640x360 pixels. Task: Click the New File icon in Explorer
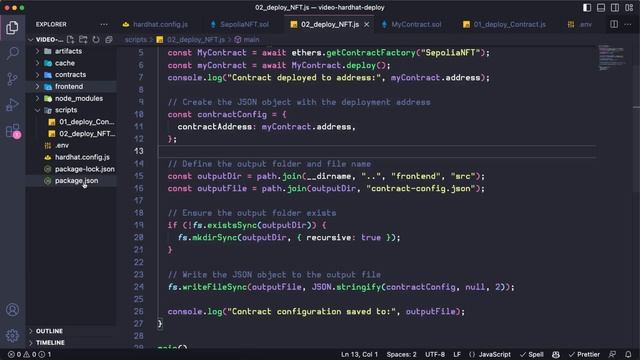point(71,40)
